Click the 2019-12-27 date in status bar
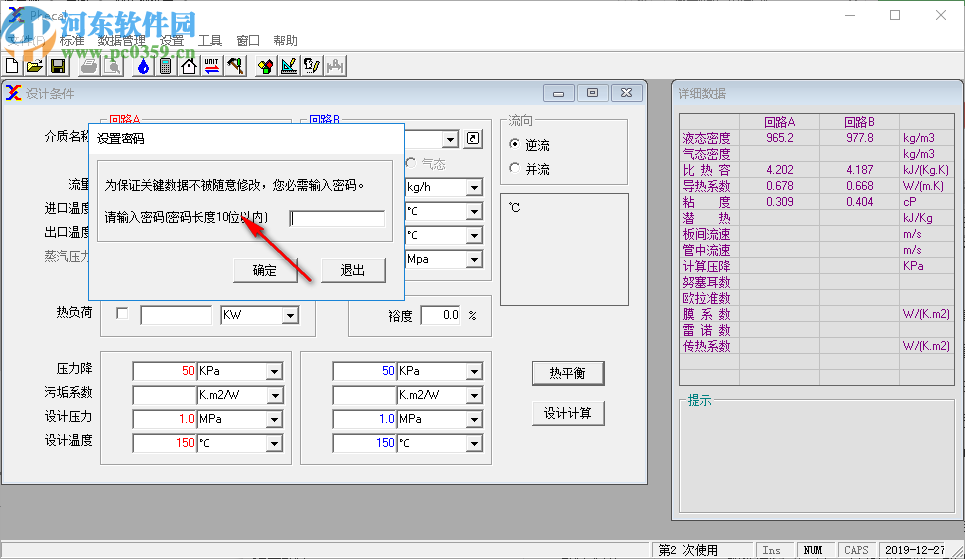965x559 pixels. (915, 550)
